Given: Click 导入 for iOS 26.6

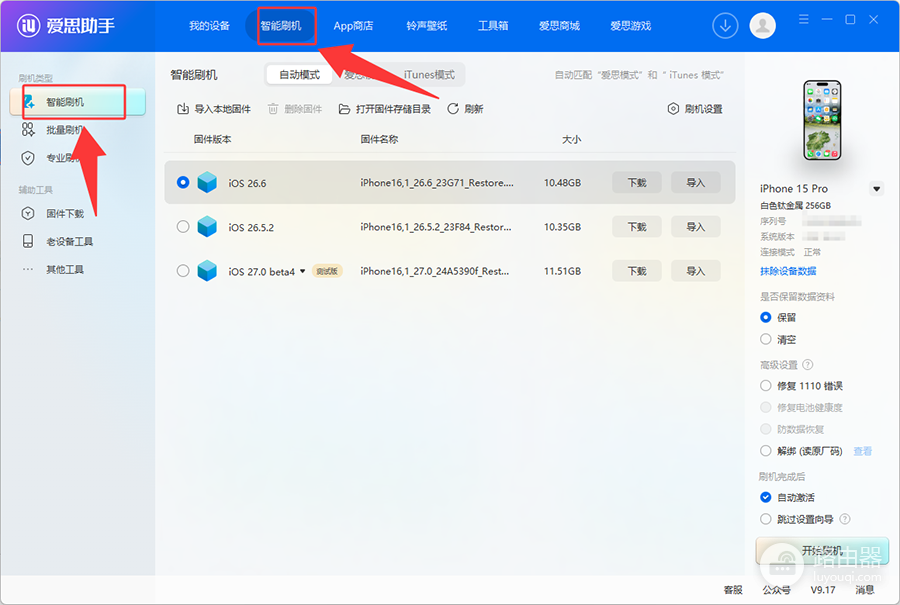Looking at the screenshot, I should click(x=695, y=183).
